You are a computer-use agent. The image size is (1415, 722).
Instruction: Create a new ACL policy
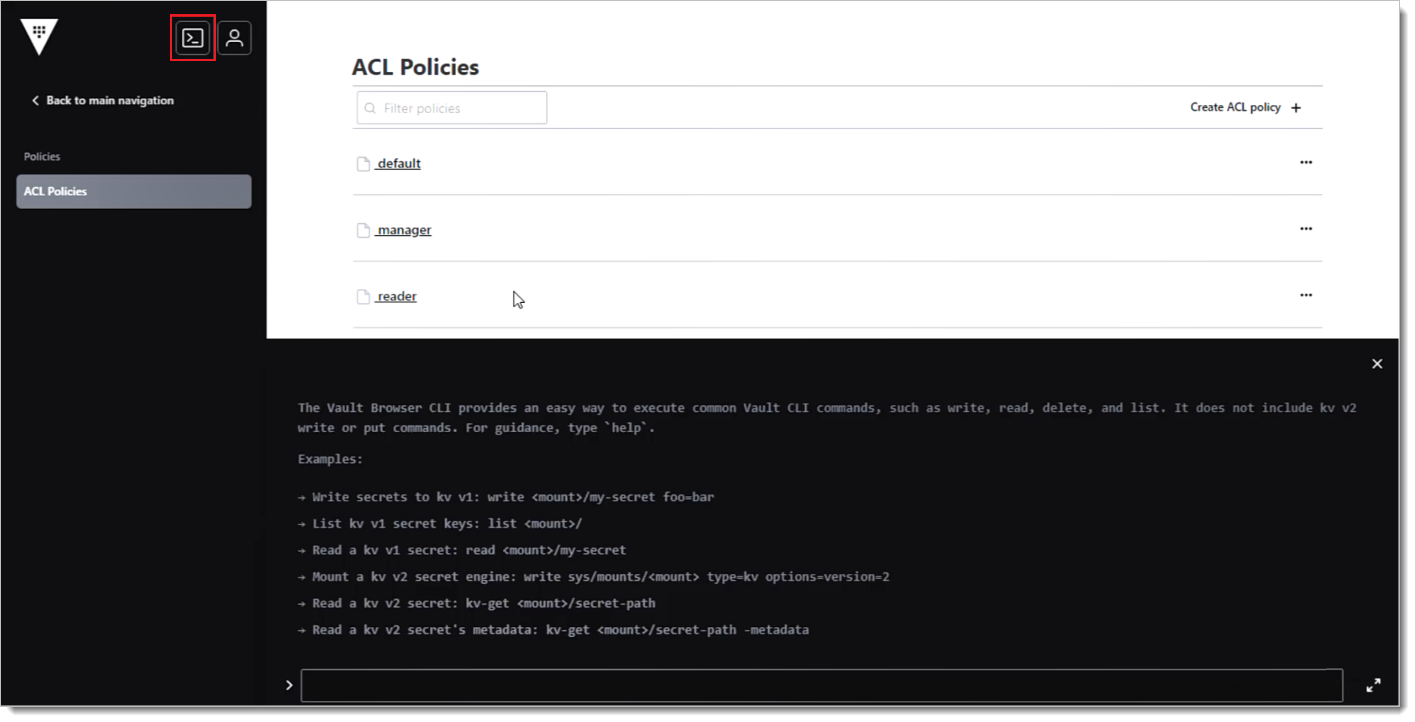1245,107
